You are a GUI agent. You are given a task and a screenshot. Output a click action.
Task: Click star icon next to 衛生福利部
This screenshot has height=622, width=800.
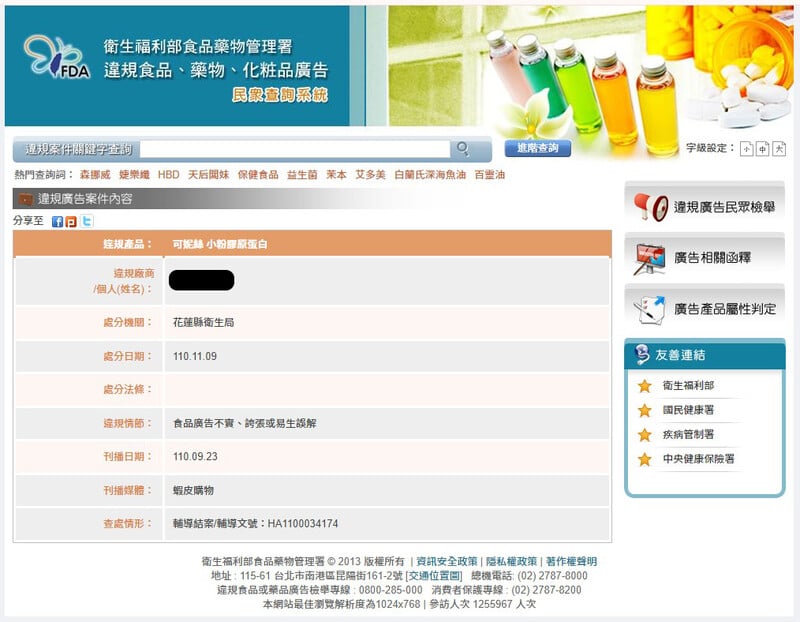(x=645, y=386)
